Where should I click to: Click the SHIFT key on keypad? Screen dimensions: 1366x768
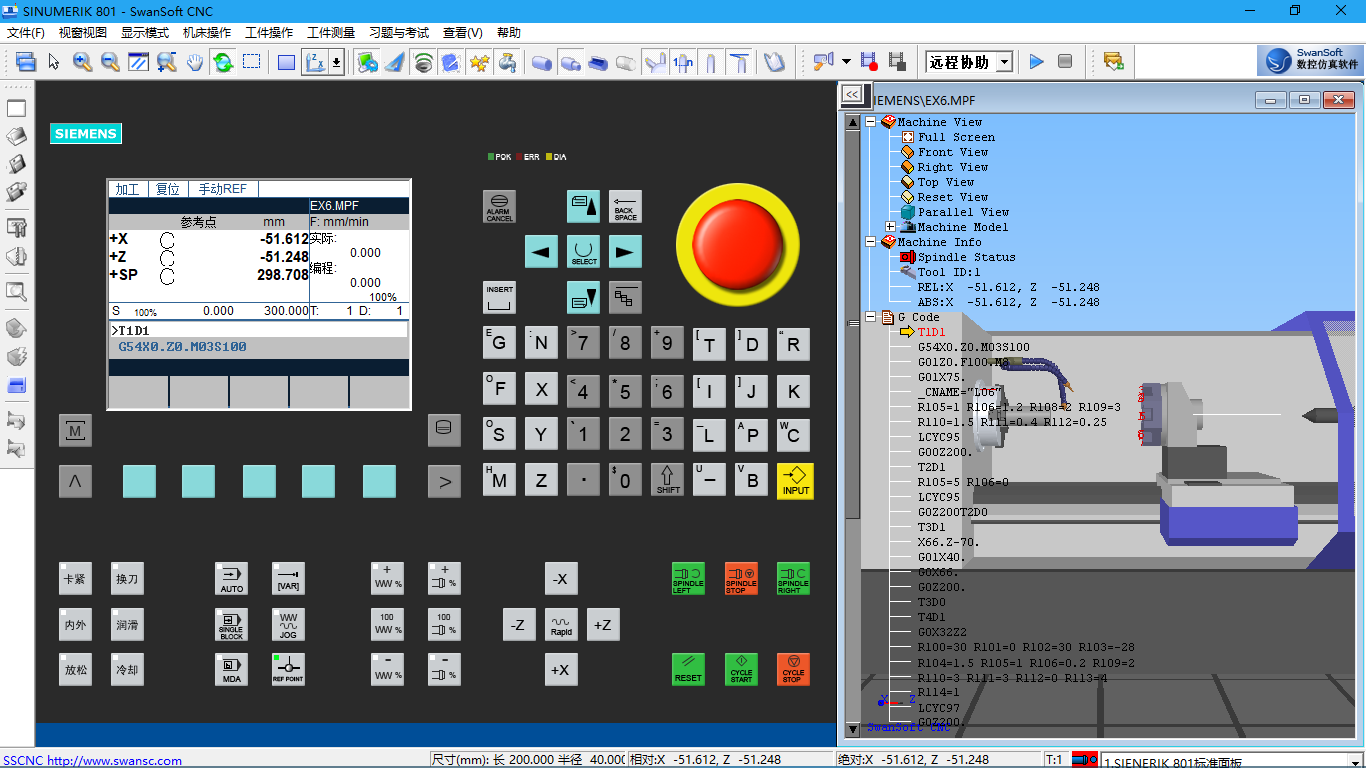(668, 481)
